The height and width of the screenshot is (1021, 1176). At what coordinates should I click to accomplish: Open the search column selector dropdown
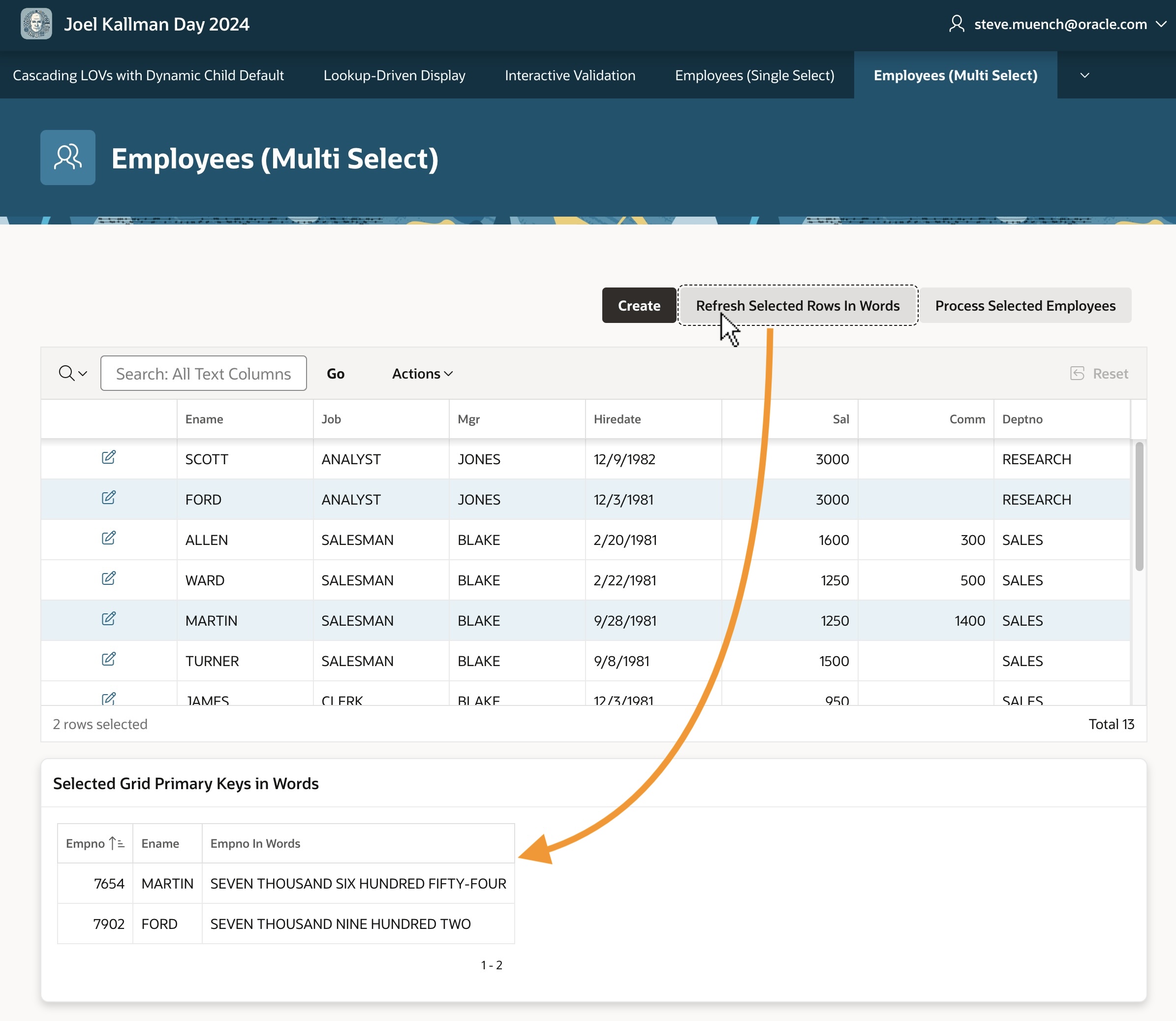click(73, 374)
